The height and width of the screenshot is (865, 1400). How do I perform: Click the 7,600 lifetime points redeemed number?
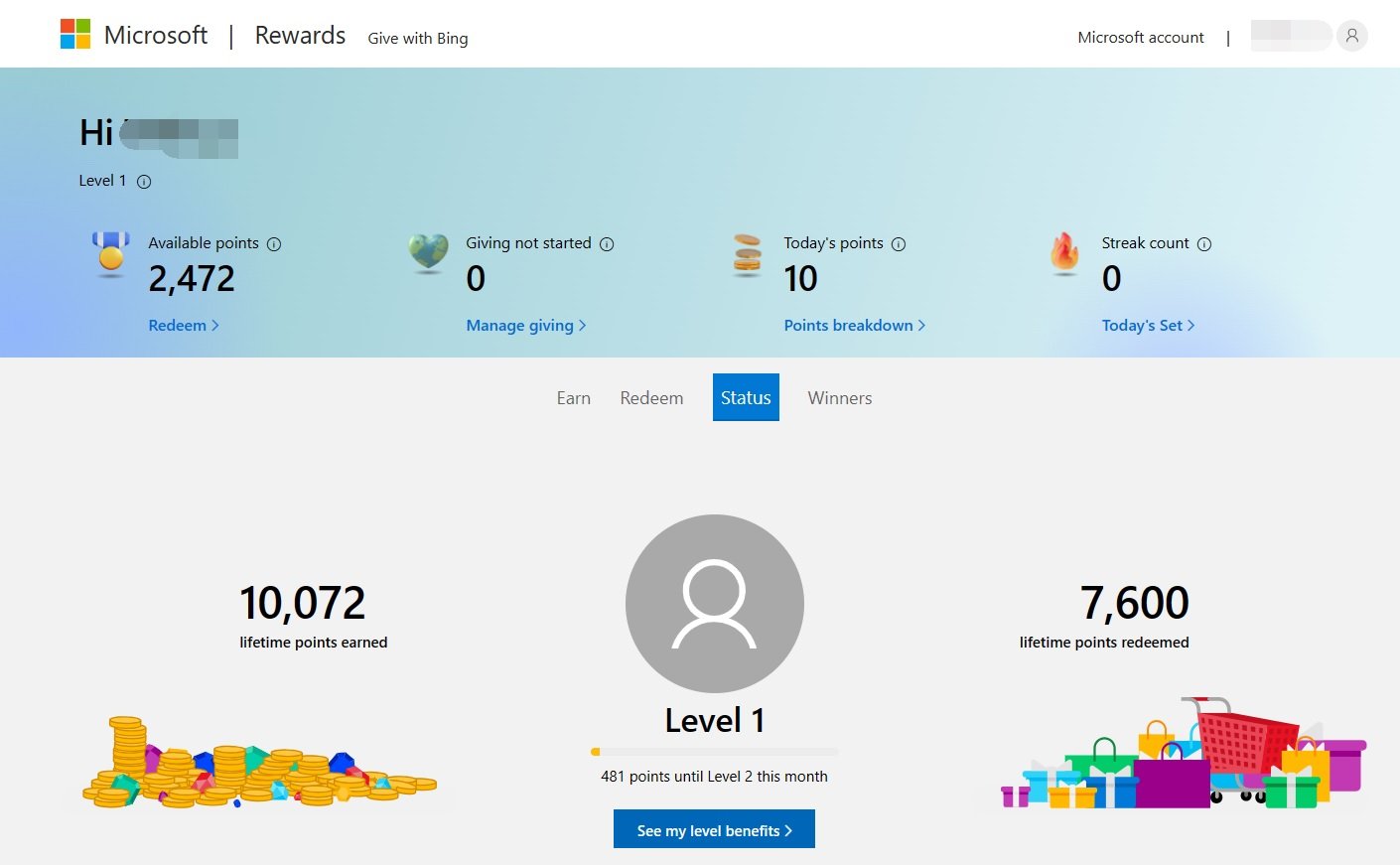pos(1135,604)
